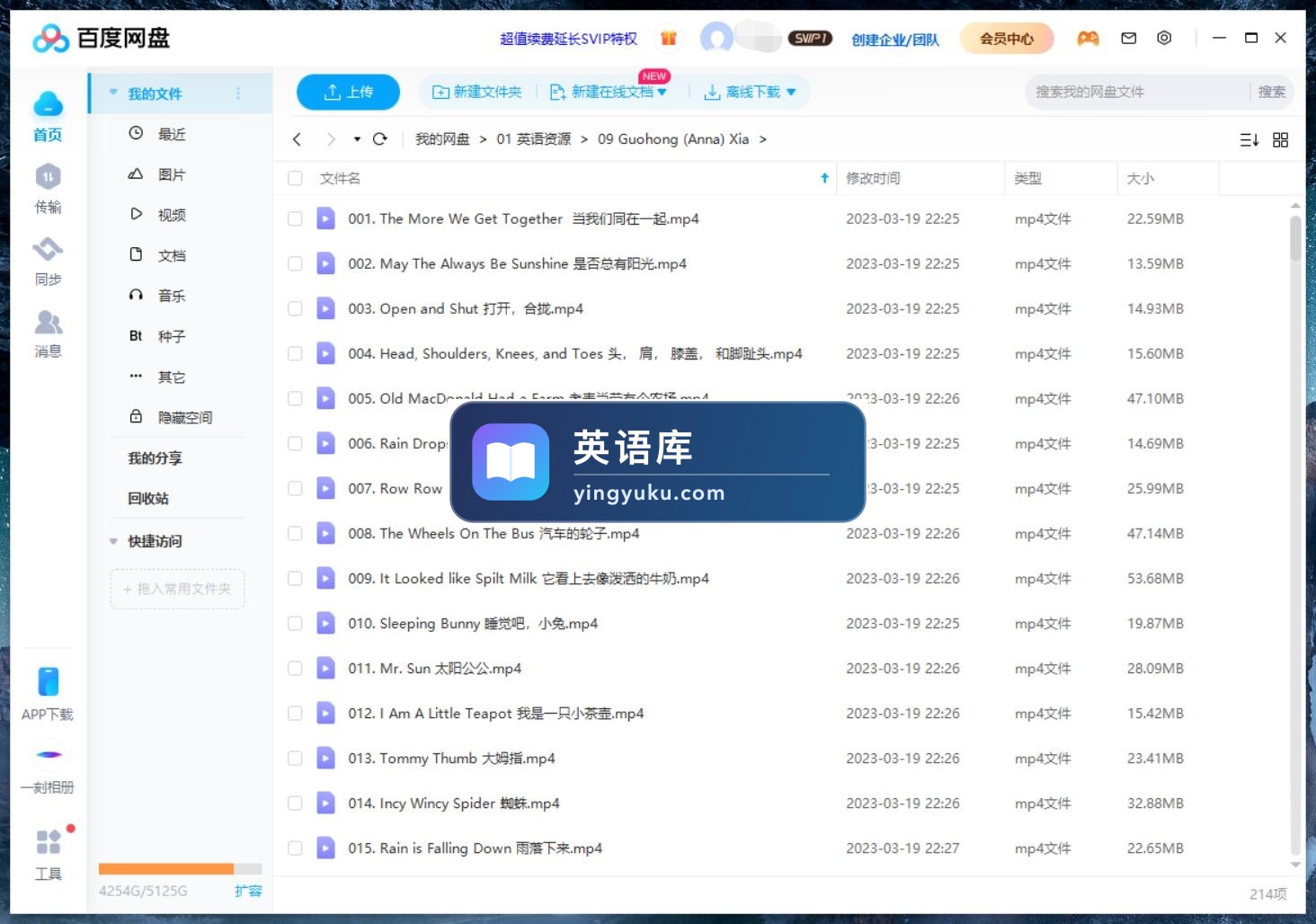Click the video file icon of 011. Mr. Sun
The width and height of the screenshot is (1316, 924).
coord(325,668)
